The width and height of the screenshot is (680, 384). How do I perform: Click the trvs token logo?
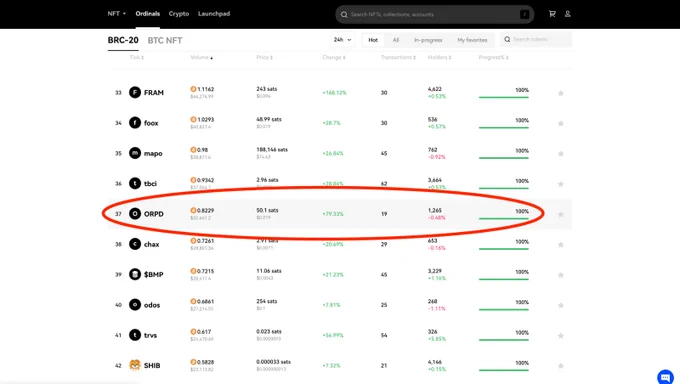tap(135, 335)
